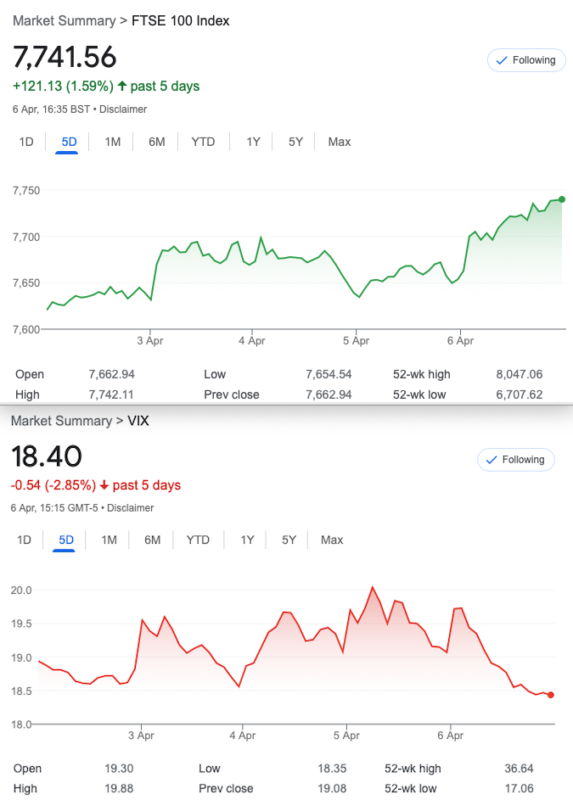Click the 6 Apr label on VIX chart axis
The width and height of the screenshot is (573, 800).
tap(451, 736)
